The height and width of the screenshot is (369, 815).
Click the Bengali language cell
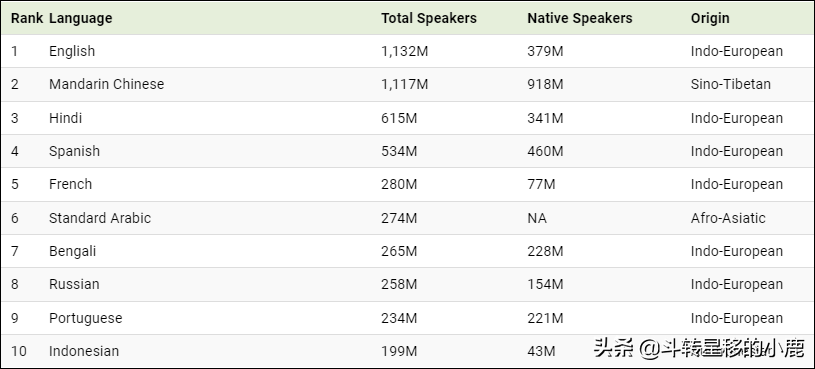[x=72, y=251]
